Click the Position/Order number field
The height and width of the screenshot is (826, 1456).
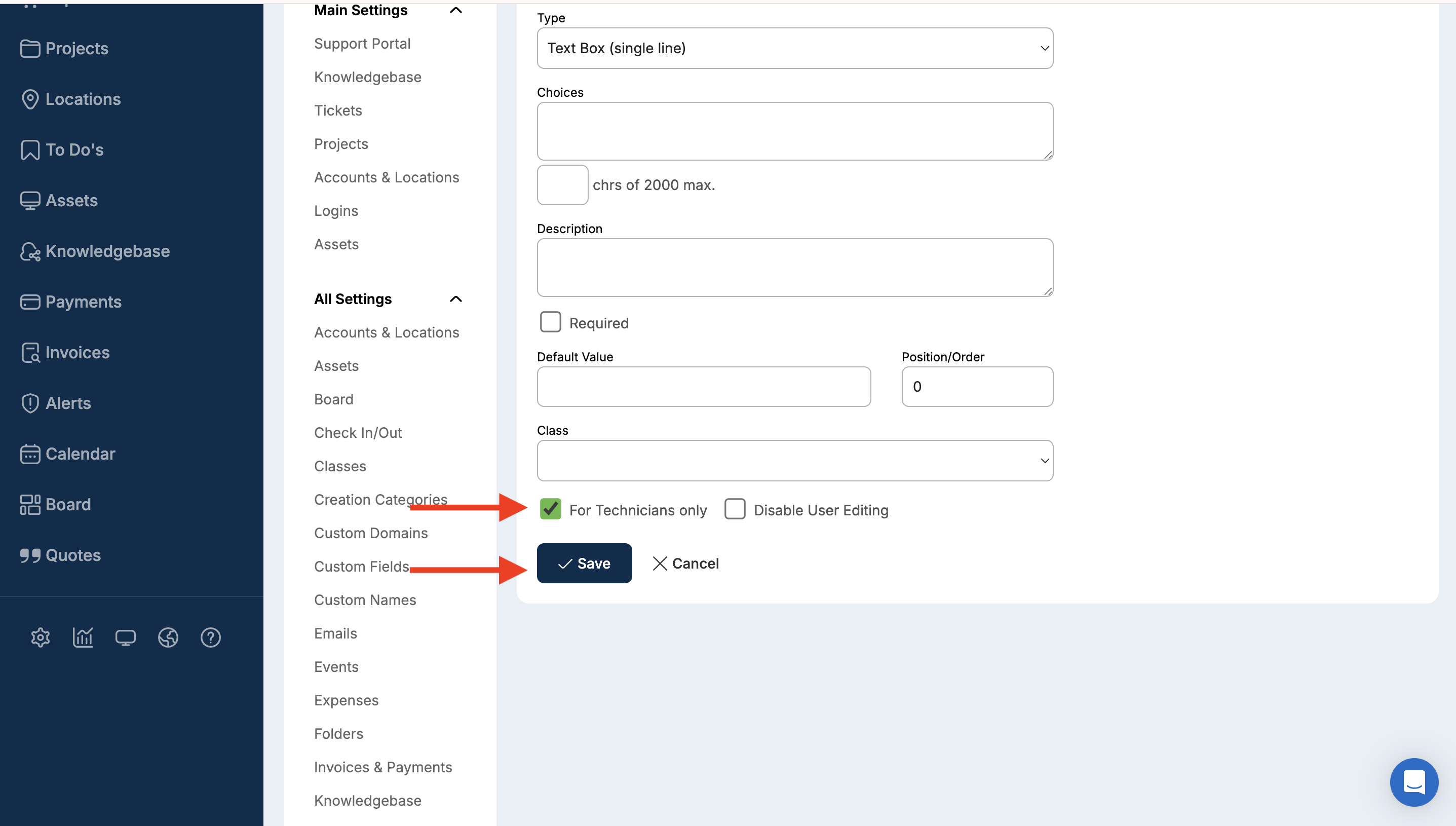pyautogui.click(x=977, y=386)
